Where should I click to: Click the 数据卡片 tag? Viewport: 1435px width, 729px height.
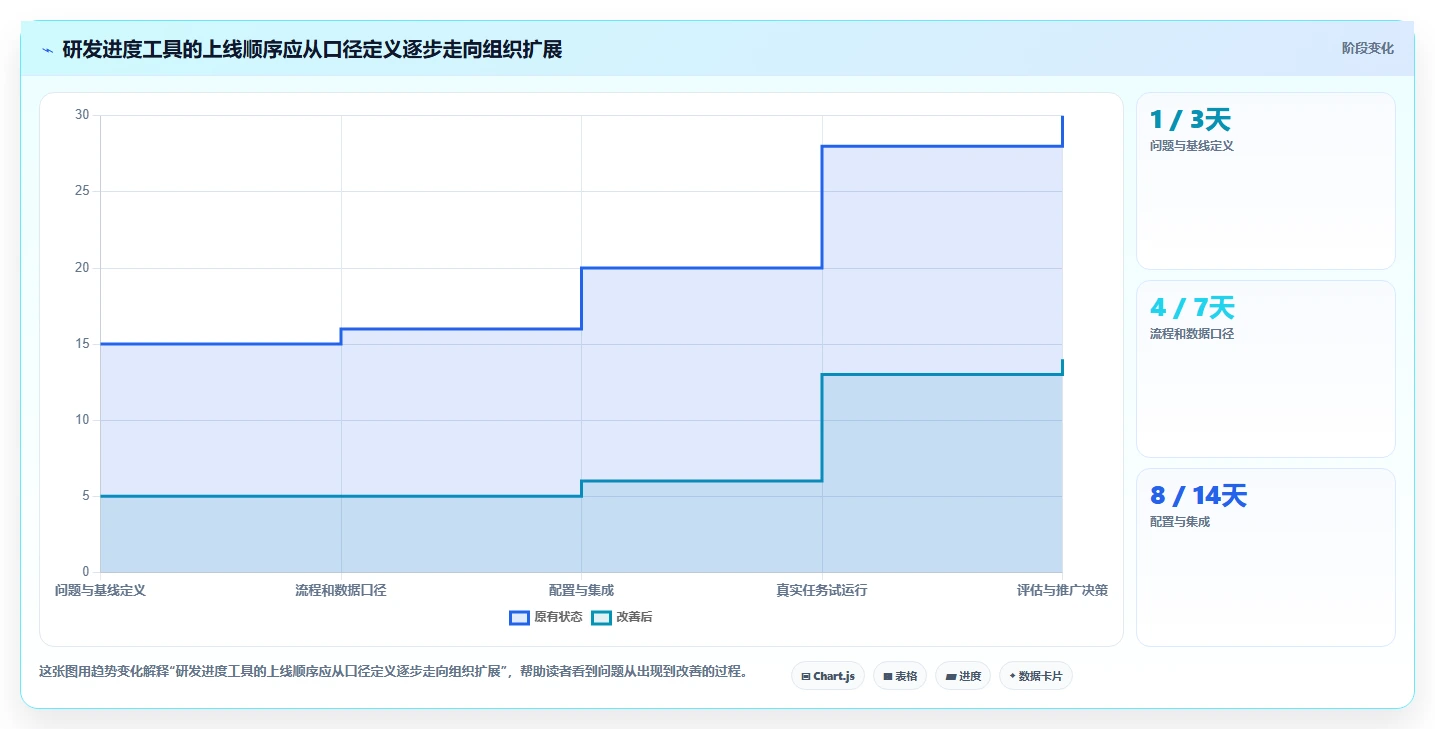point(1035,676)
